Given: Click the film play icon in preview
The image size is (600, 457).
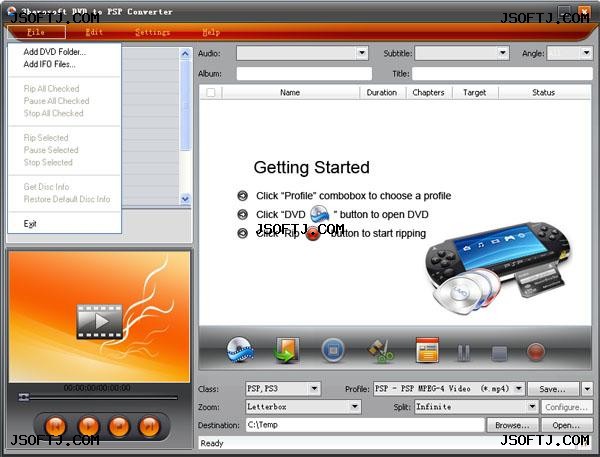Looking at the screenshot, I should click(x=99, y=322).
